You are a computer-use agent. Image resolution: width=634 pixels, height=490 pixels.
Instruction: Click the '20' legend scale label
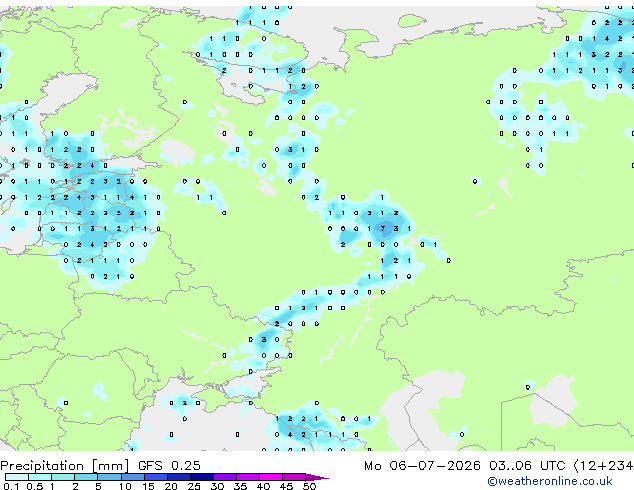pos(171,486)
